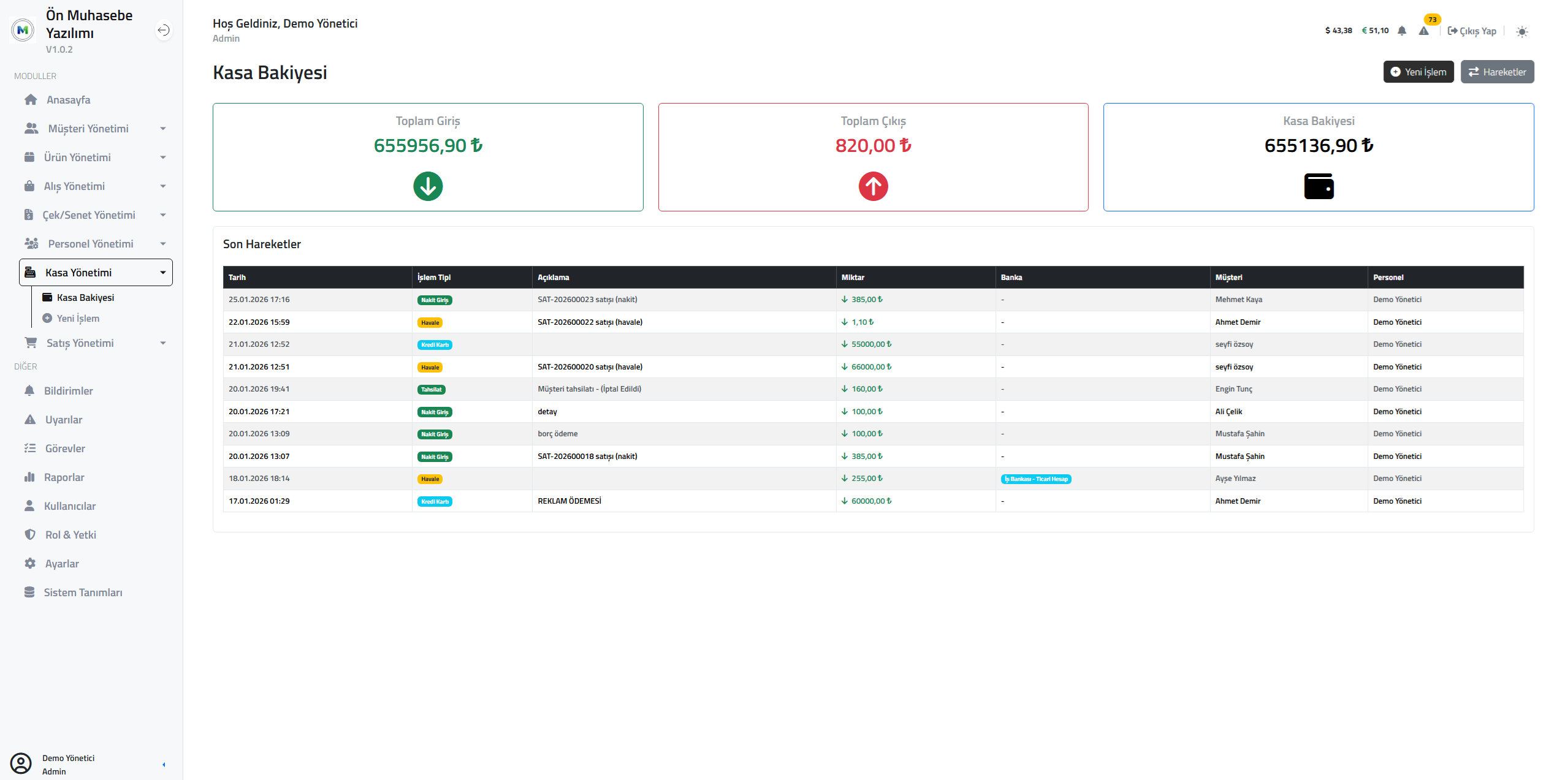Screen dimensions: 1568x780
Task: Open the user avatar icon at bottom left
Action: (21, 763)
